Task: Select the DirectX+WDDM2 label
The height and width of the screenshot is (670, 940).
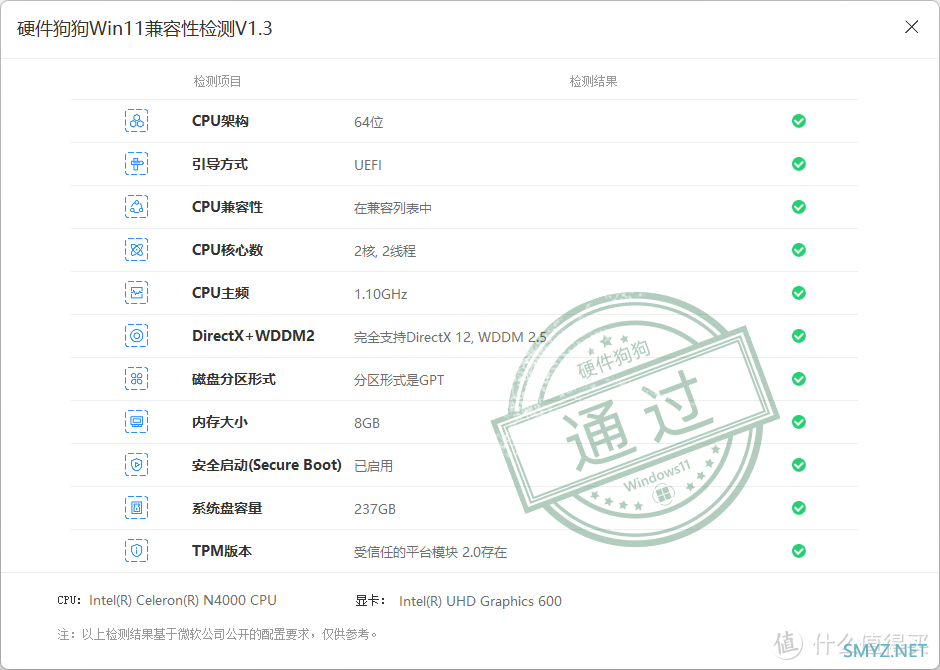Action: (253, 336)
